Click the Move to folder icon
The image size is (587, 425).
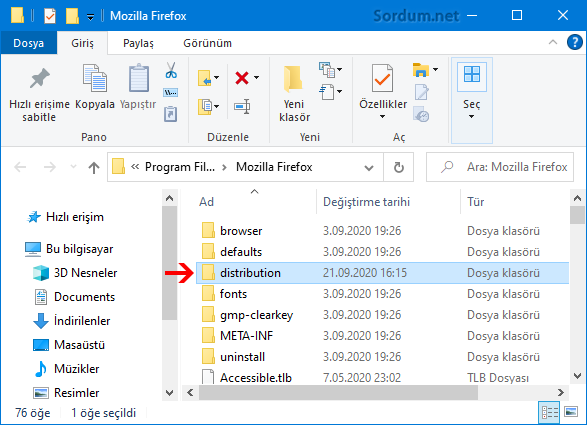point(204,78)
